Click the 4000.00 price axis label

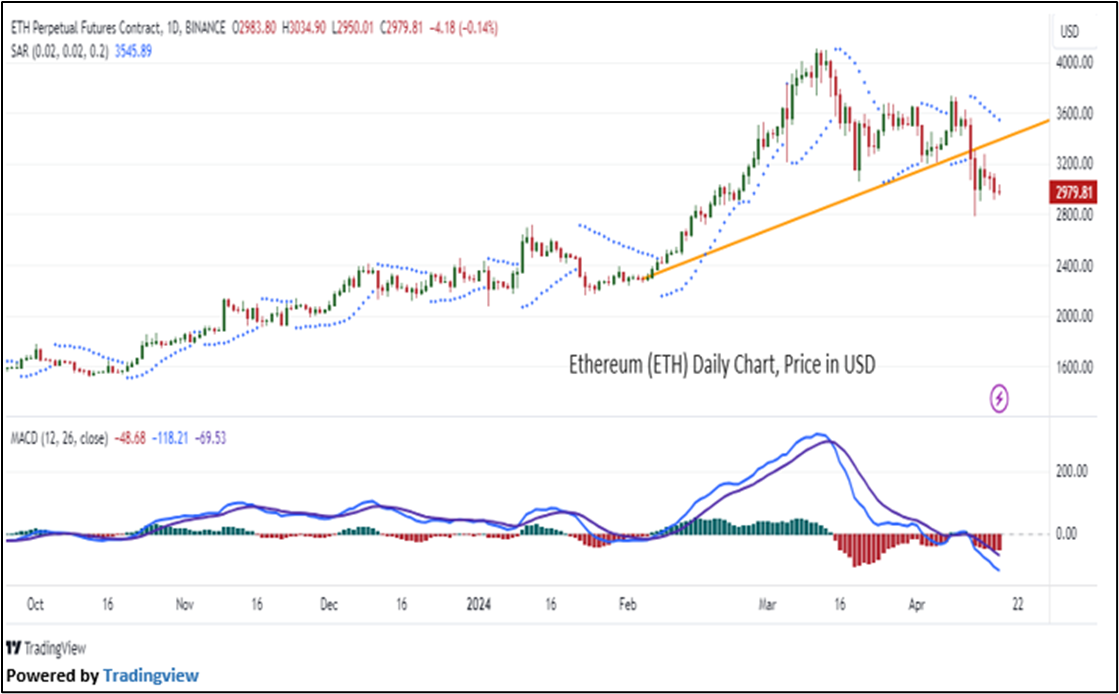1074,64
